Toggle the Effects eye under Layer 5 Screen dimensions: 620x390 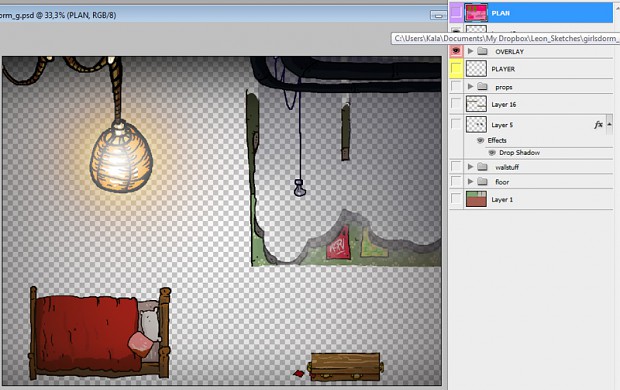tap(480, 140)
